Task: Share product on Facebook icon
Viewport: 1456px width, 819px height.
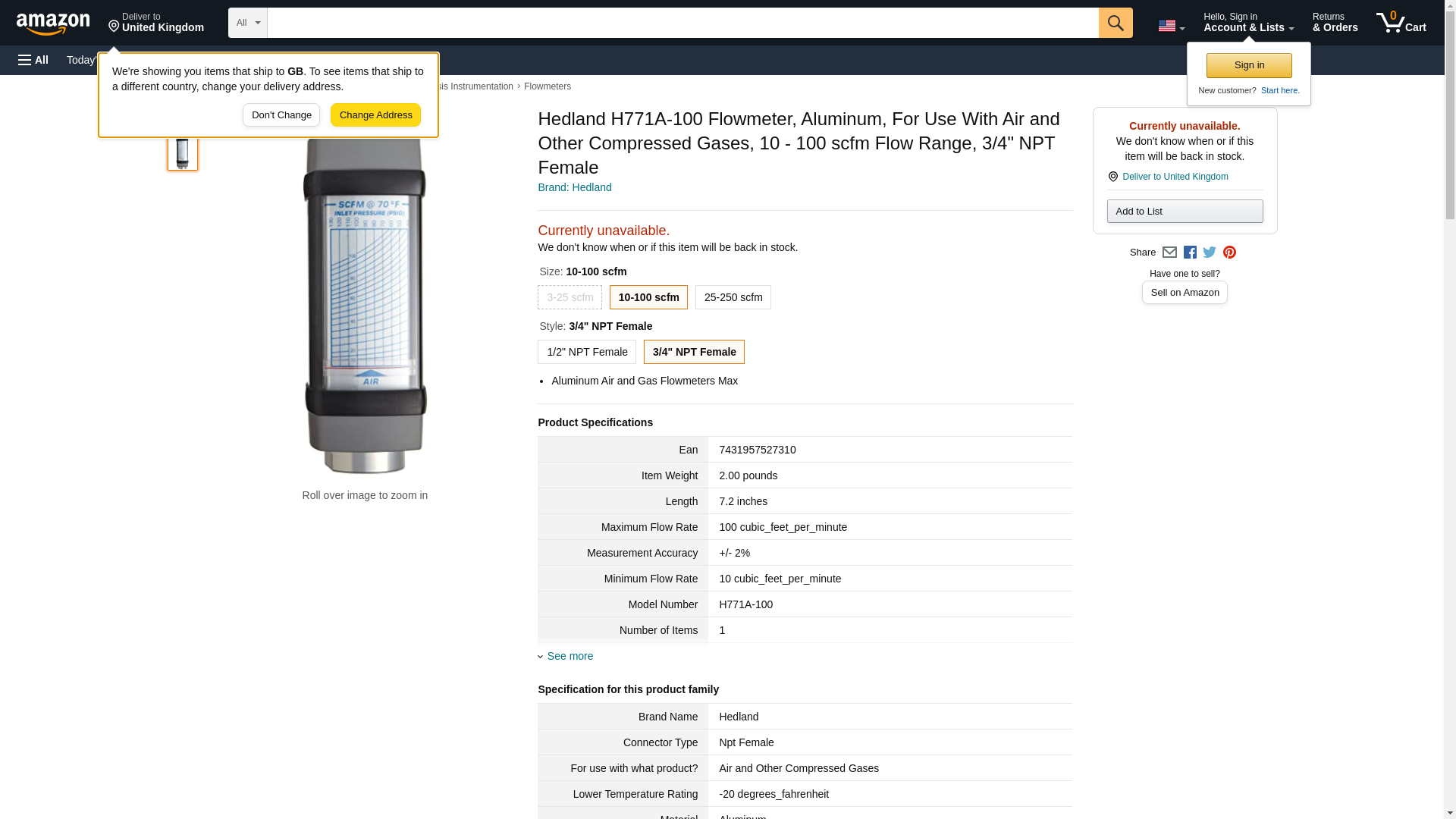Action: pos(1190,253)
